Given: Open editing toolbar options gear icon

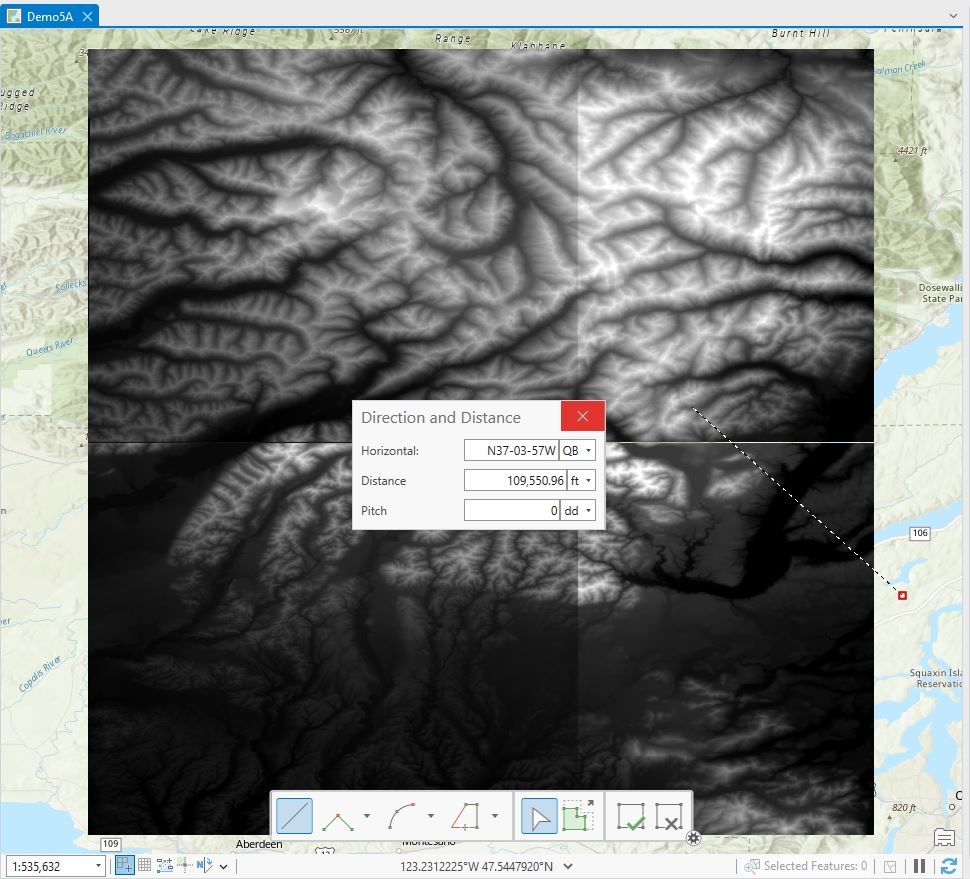Looking at the screenshot, I should (693, 838).
